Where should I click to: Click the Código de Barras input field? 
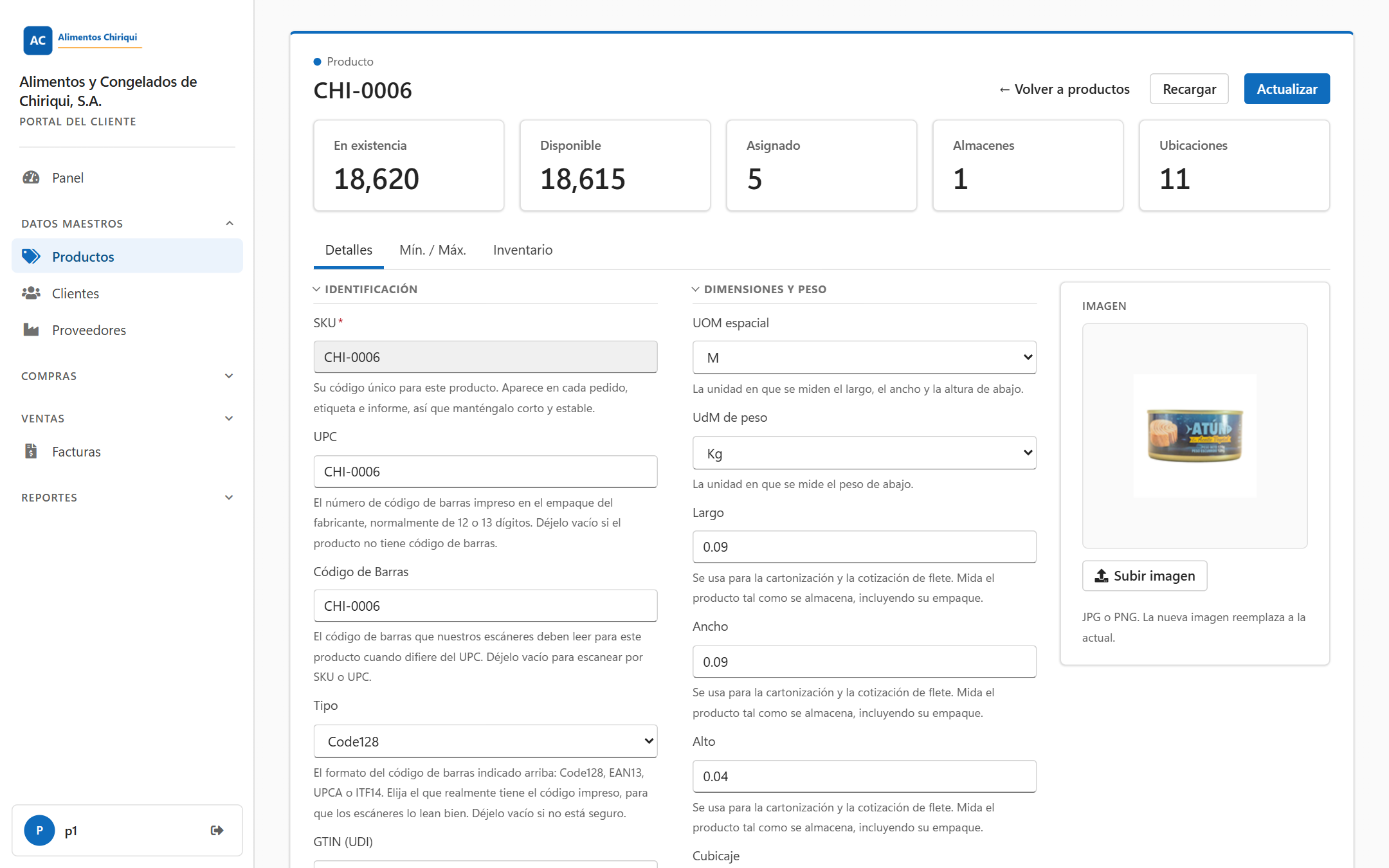coord(486,606)
